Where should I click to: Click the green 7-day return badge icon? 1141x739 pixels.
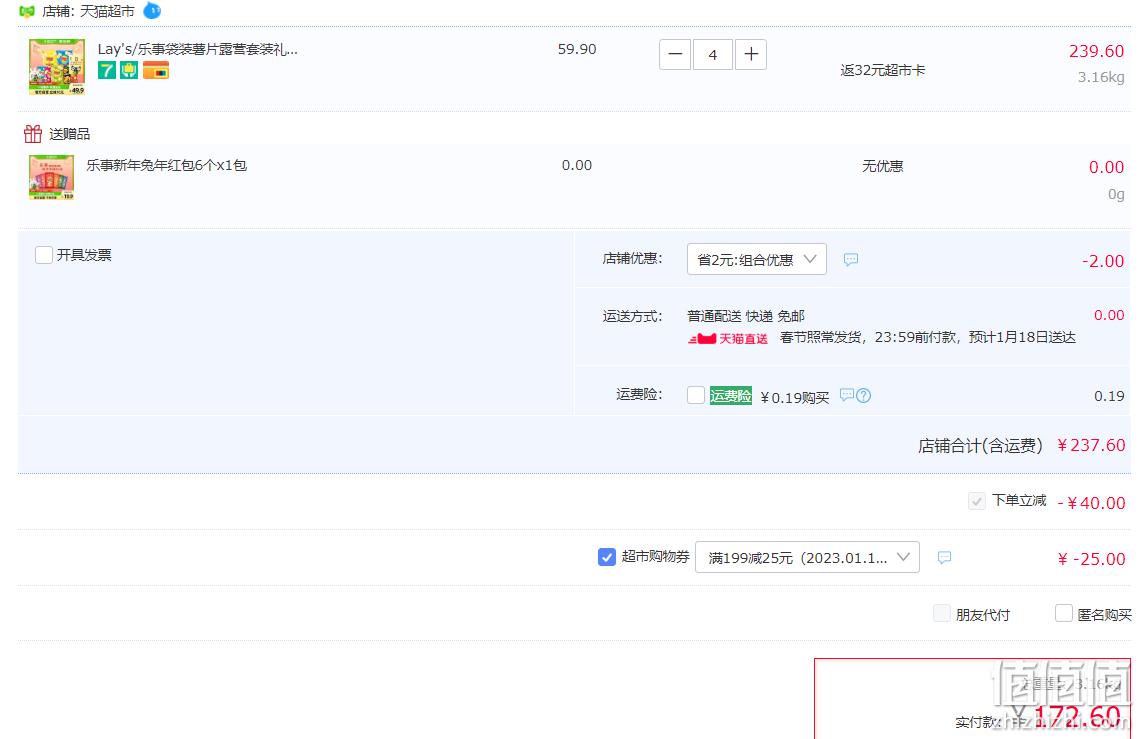107,71
